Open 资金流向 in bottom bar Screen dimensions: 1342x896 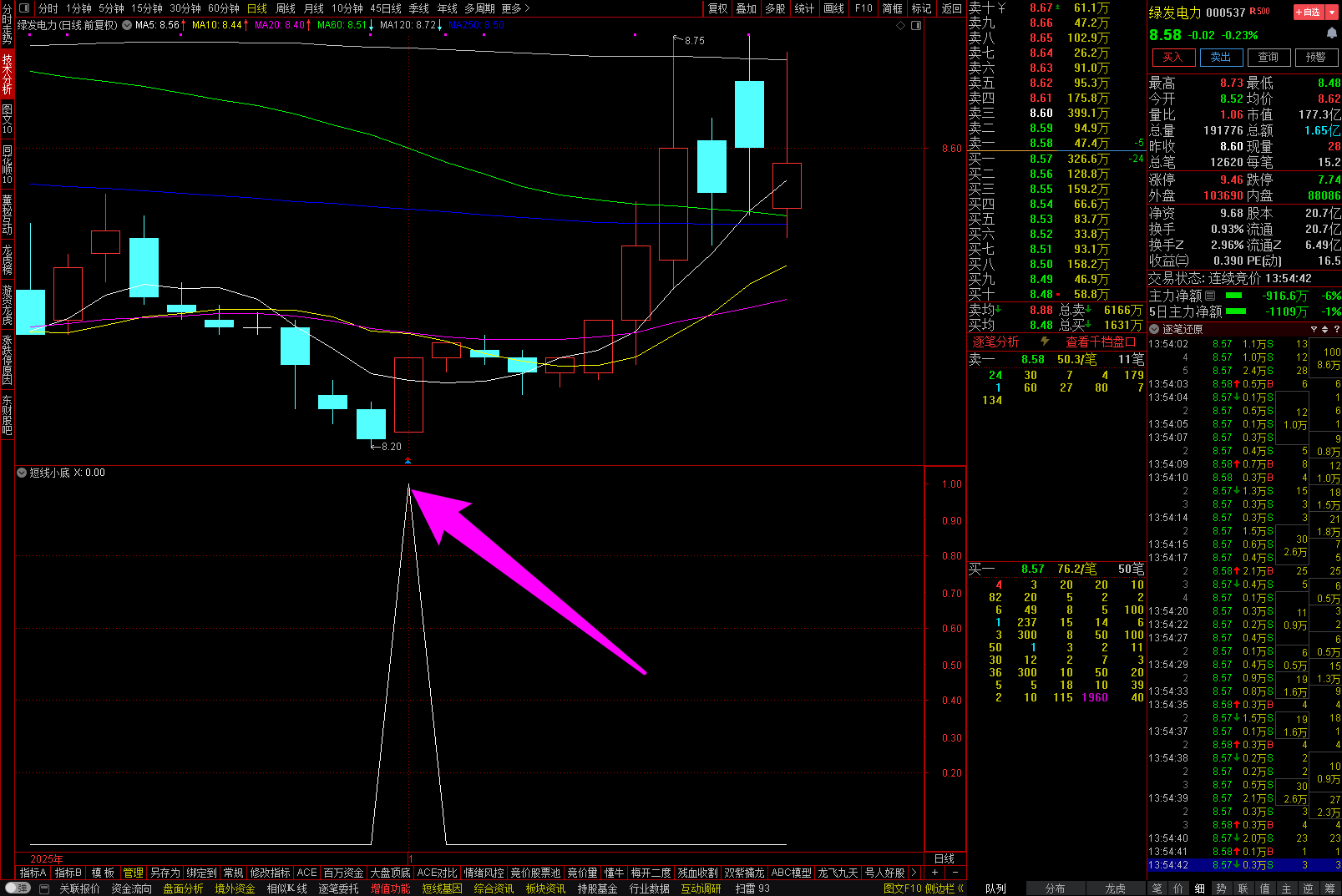pyautogui.click(x=132, y=888)
